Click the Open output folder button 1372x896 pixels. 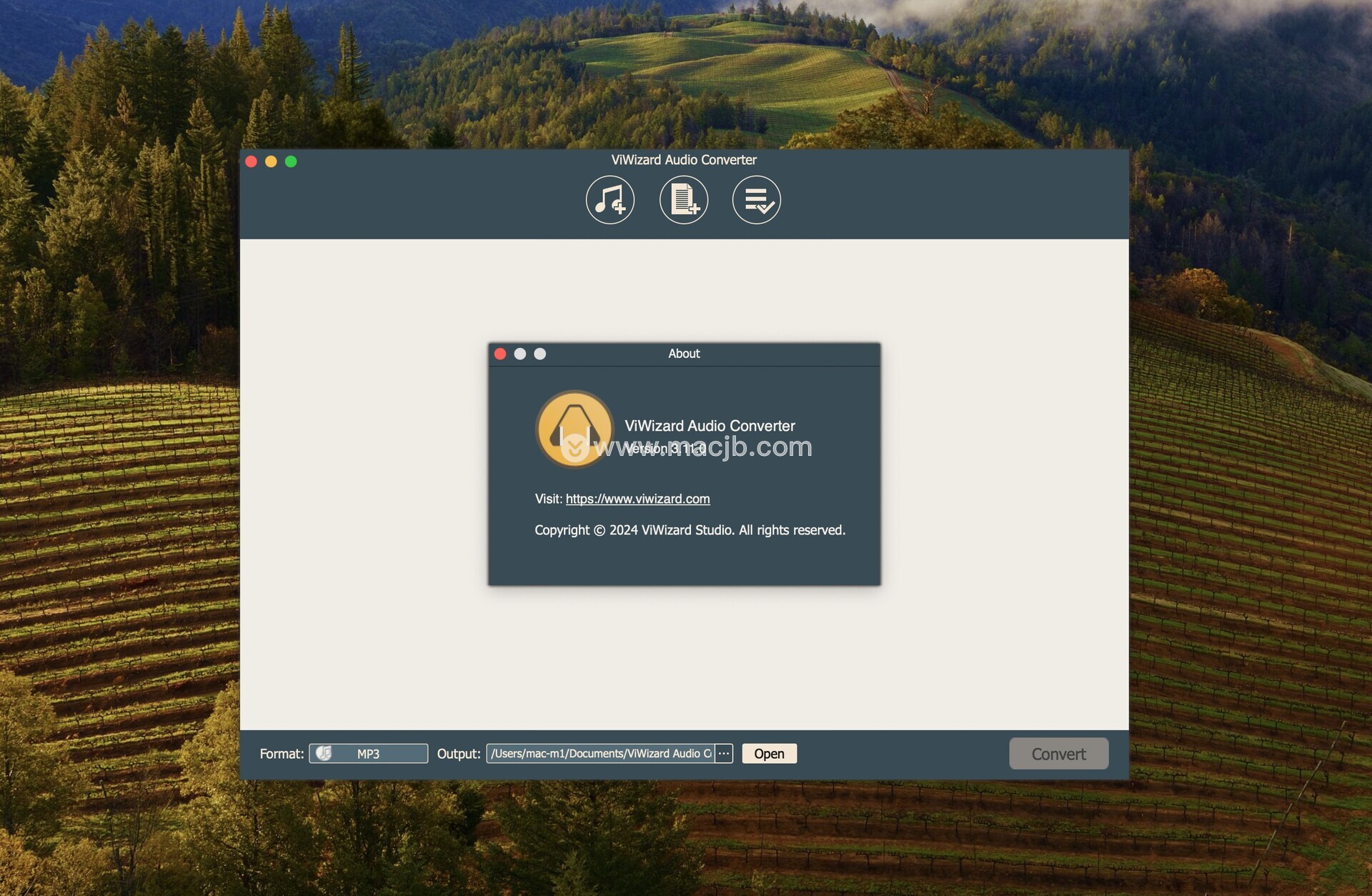pos(770,754)
